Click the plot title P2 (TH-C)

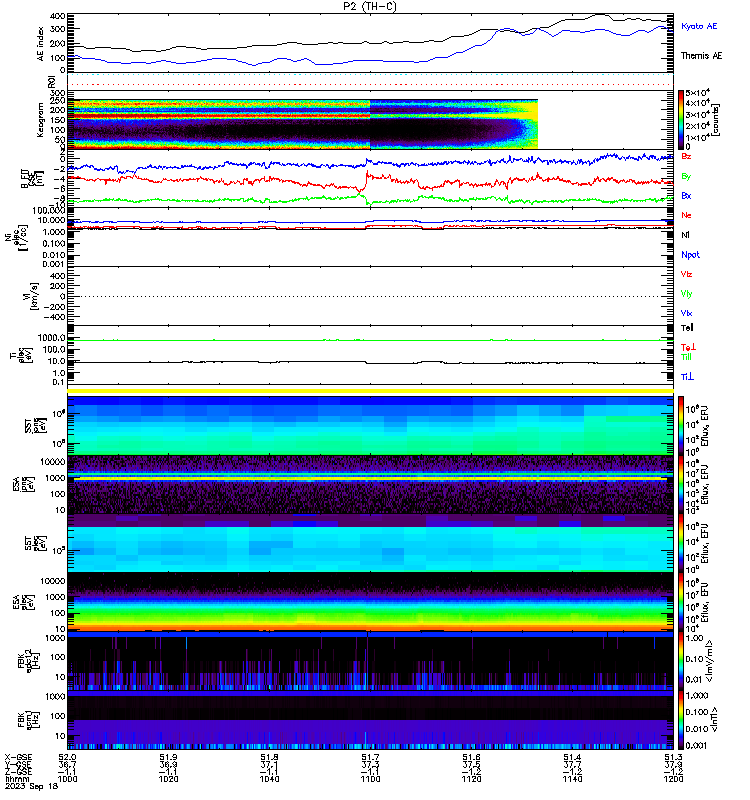point(370,6)
